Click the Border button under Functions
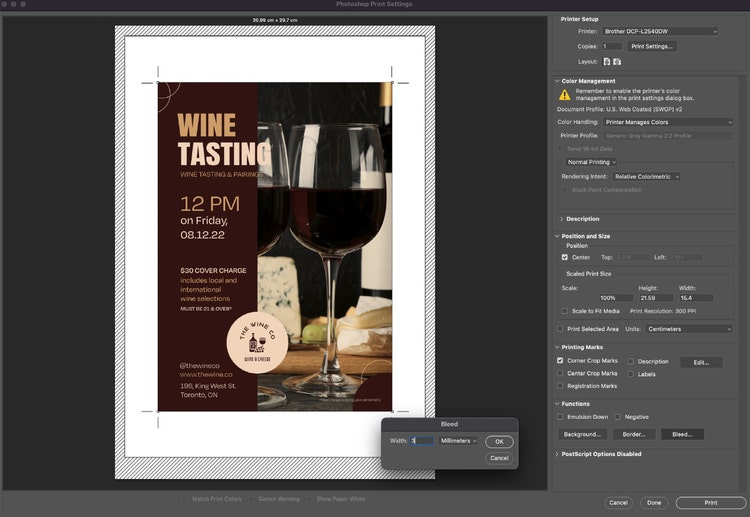The height and width of the screenshot is (517, 750). coord(633,434)
